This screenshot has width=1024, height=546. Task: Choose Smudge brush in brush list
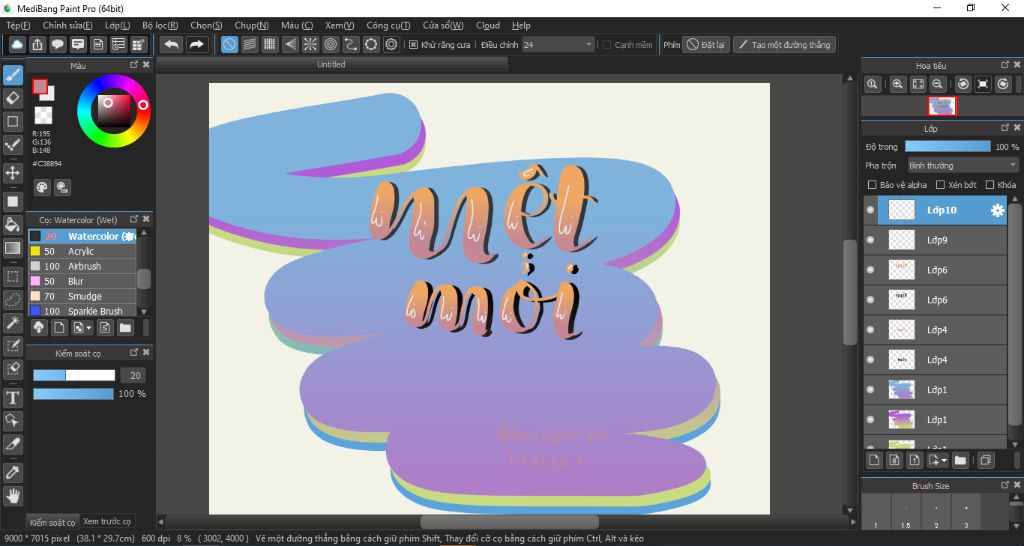point(82,297)
